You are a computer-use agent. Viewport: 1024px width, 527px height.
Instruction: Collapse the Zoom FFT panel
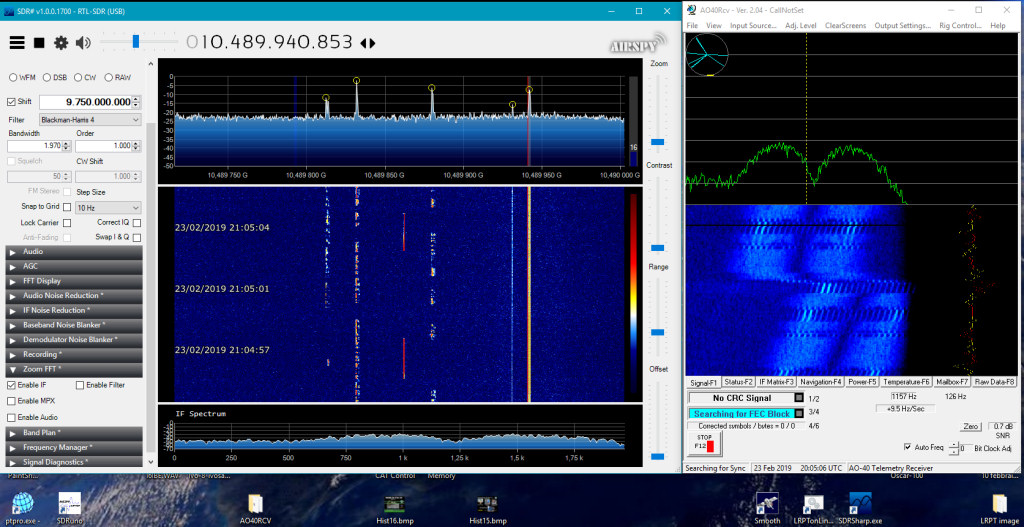click(74, 370)
